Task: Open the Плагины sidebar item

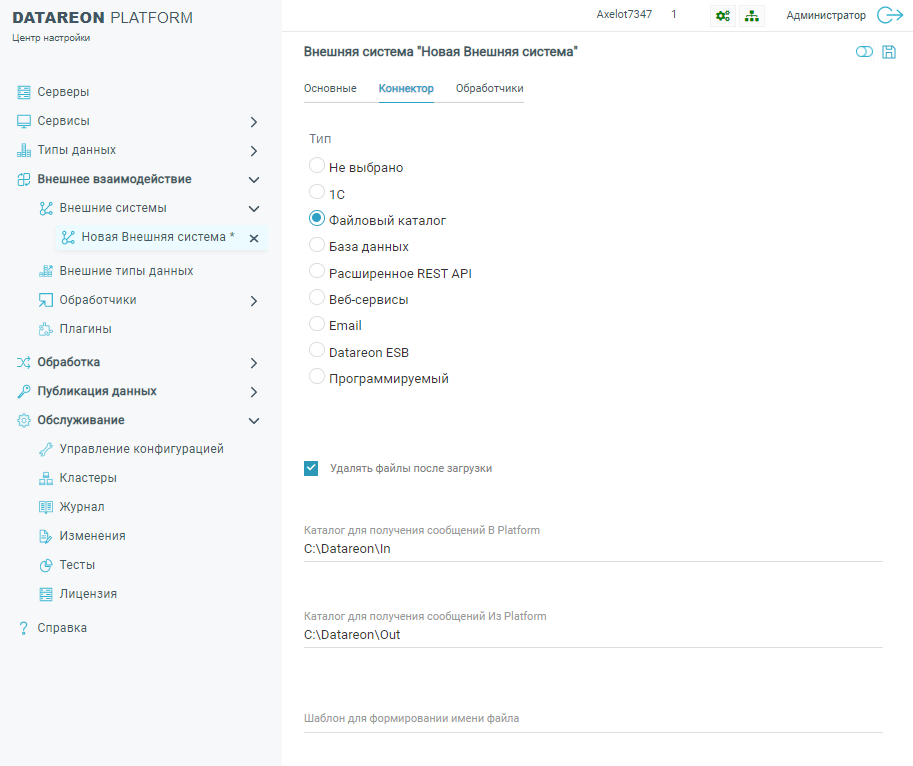Action: click(x=85, y=329)
